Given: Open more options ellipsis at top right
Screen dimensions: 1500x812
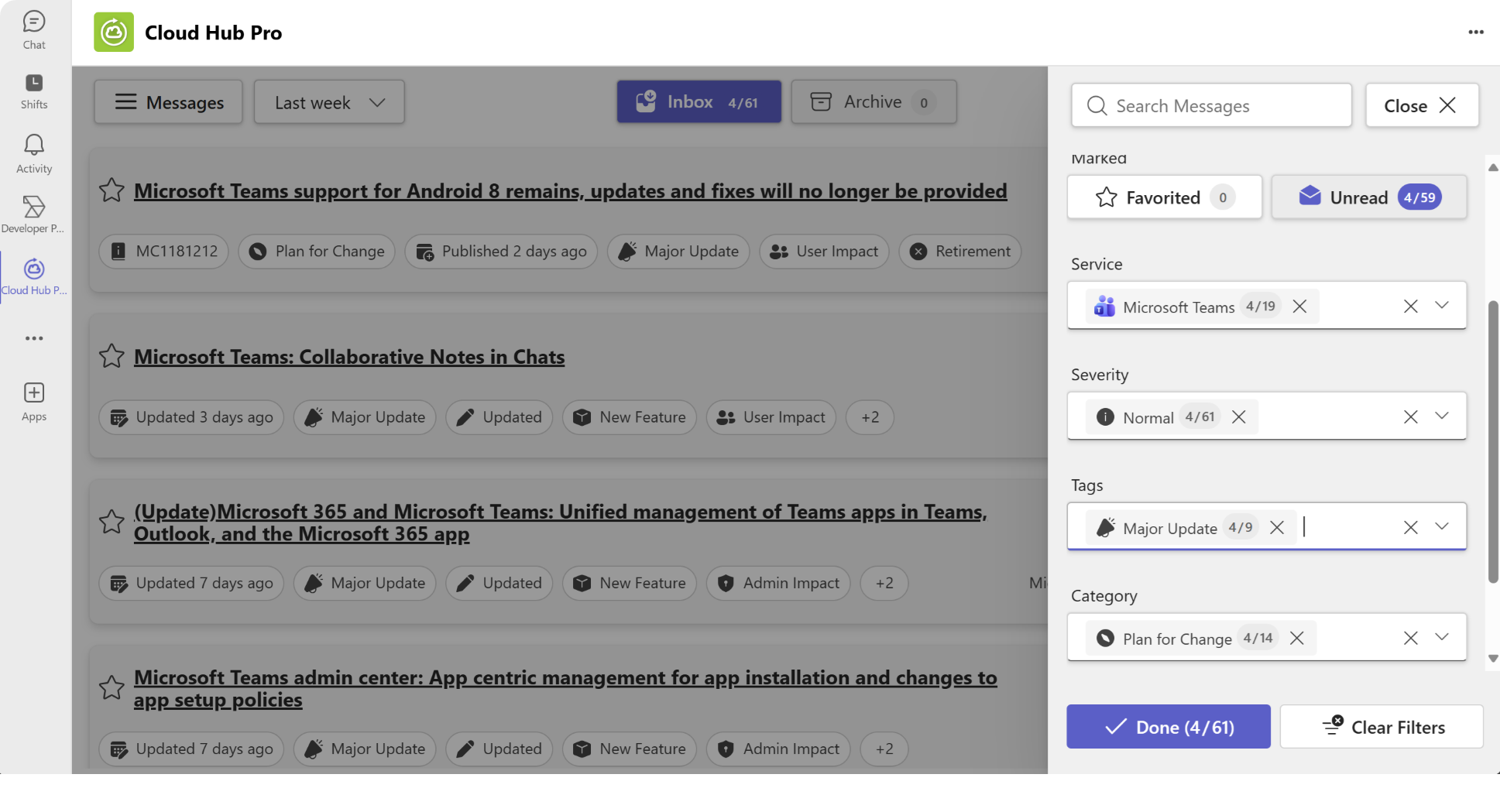Looking at the screenshot, I should 1475,33.
